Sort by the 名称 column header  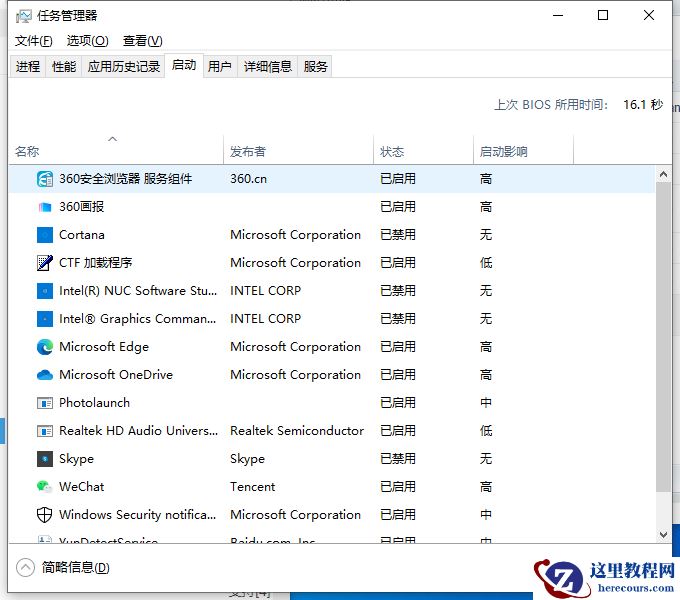(116, 150)
